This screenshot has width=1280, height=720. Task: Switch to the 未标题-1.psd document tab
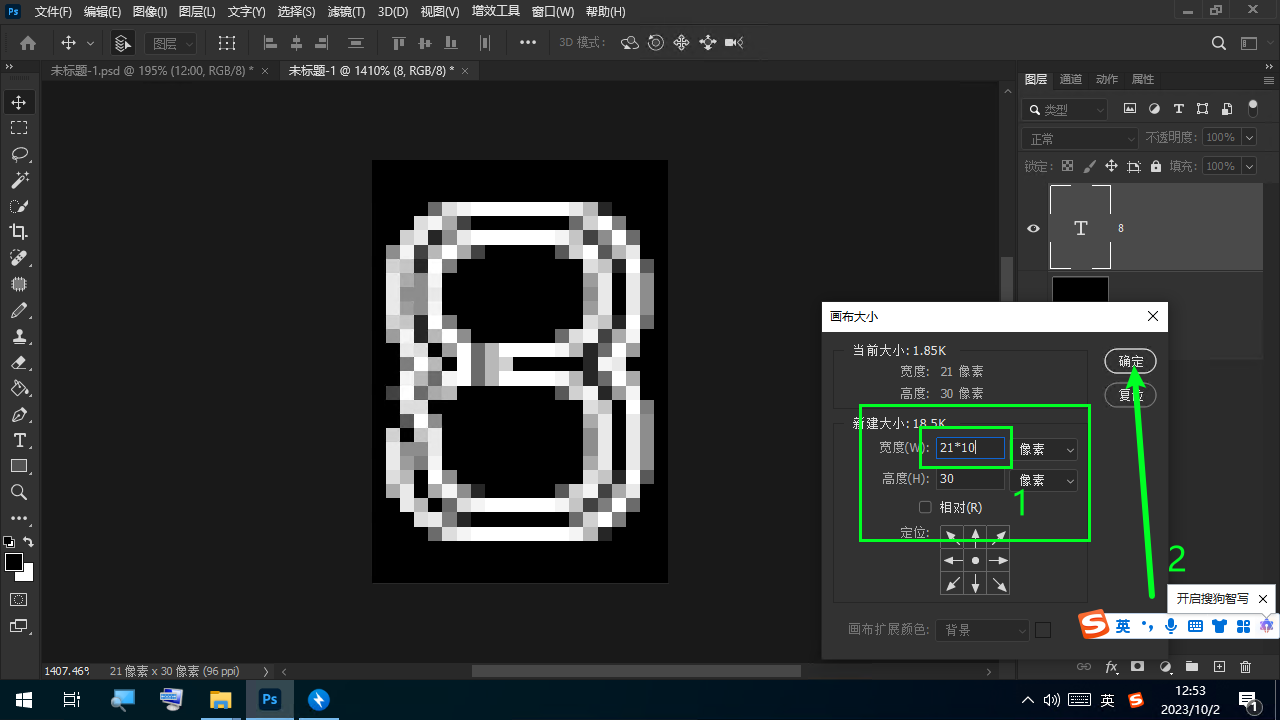click(x=151, y=71)
